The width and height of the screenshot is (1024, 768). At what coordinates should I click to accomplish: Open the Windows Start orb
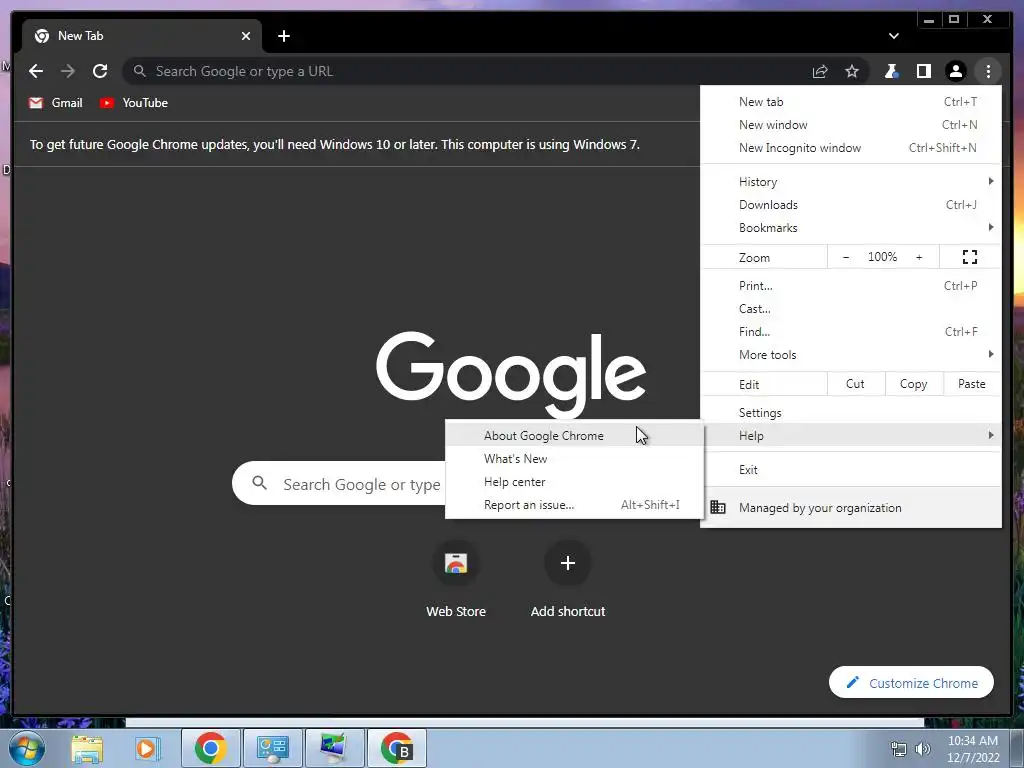click(27, 748)
